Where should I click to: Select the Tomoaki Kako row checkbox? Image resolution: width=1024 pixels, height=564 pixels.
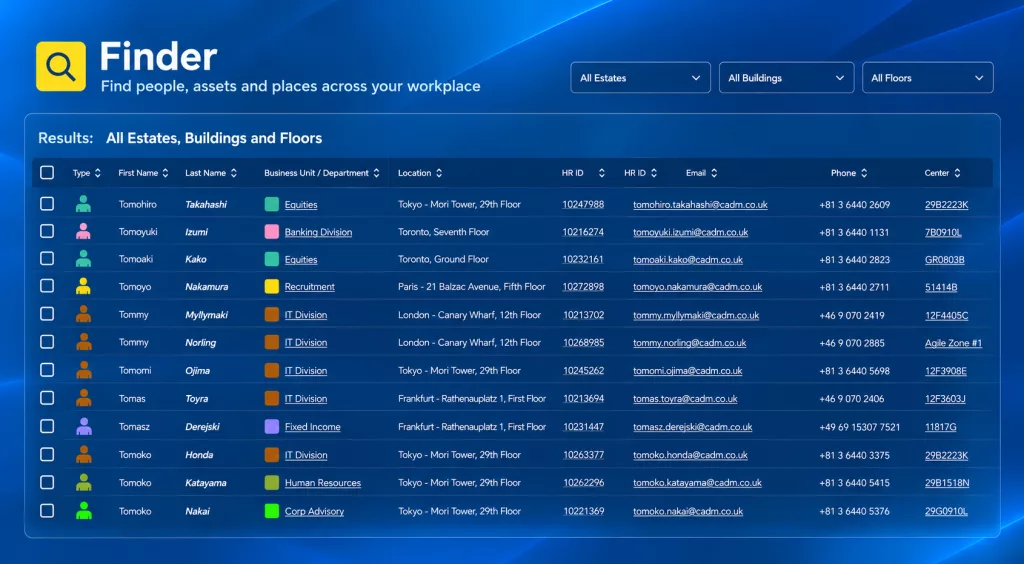tap(47, 258)
